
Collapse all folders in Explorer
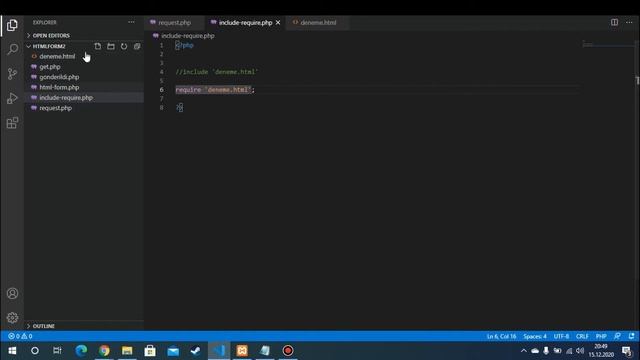click(x=137, y=46)
